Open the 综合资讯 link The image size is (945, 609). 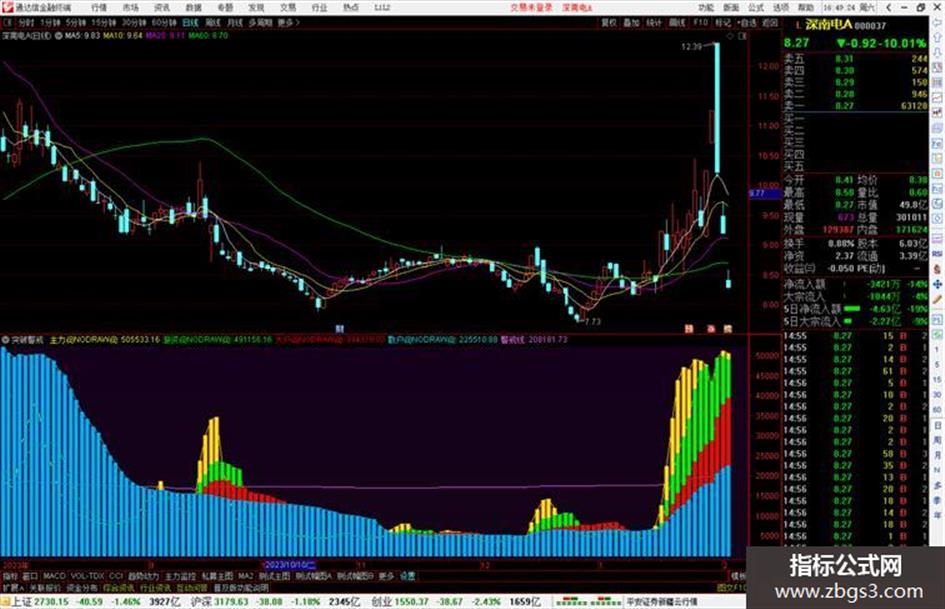coord(119,587)
